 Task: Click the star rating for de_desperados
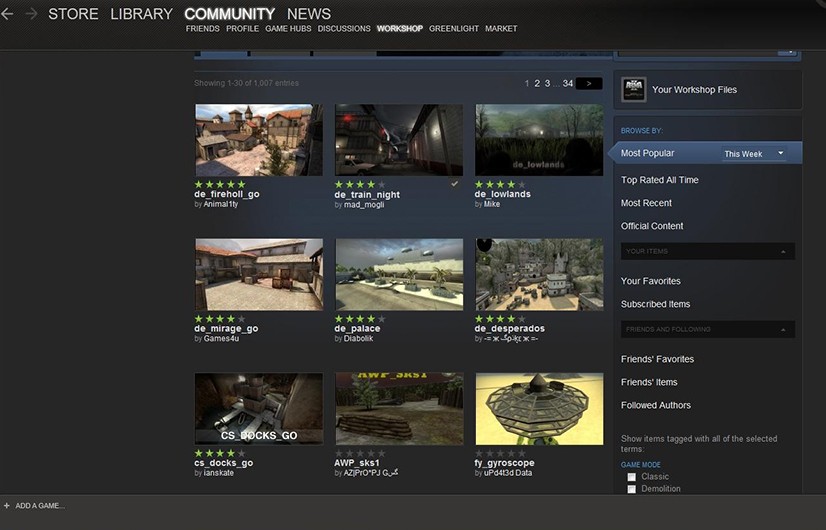click(x=500, y=319)
